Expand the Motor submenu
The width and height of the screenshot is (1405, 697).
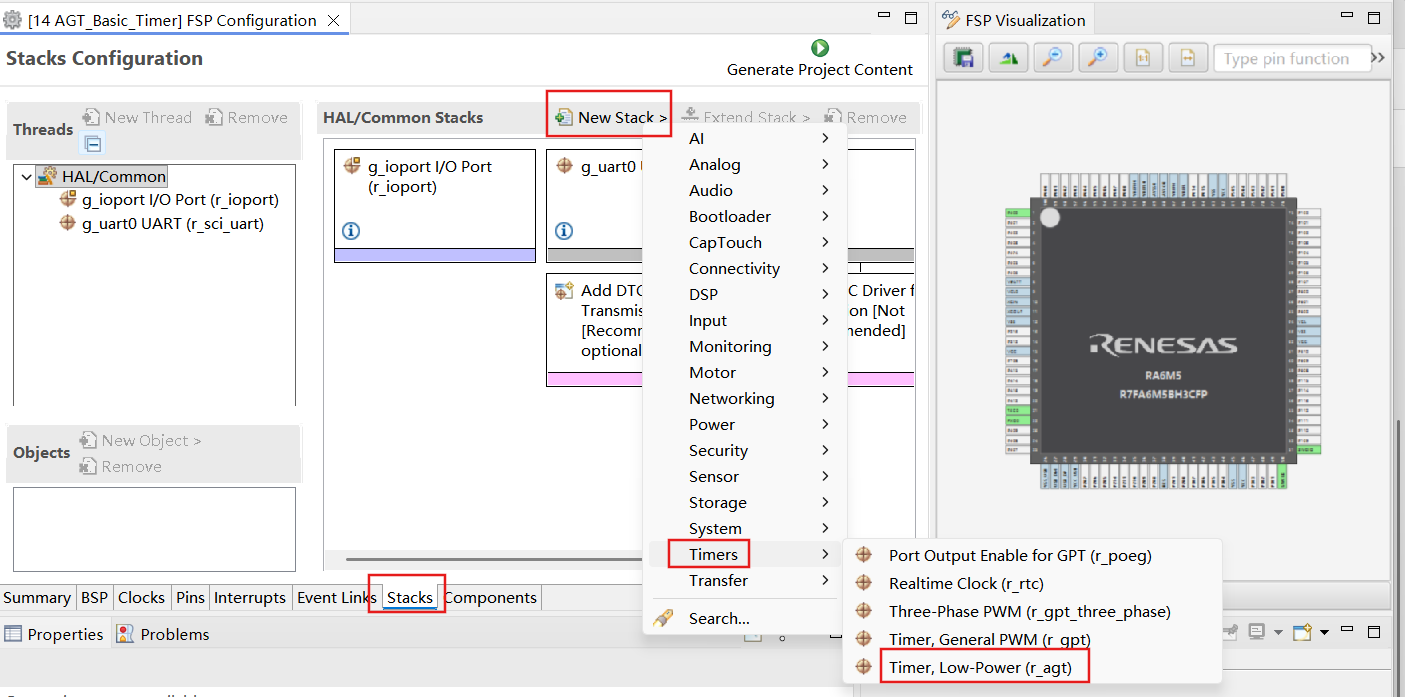(825, 372)
